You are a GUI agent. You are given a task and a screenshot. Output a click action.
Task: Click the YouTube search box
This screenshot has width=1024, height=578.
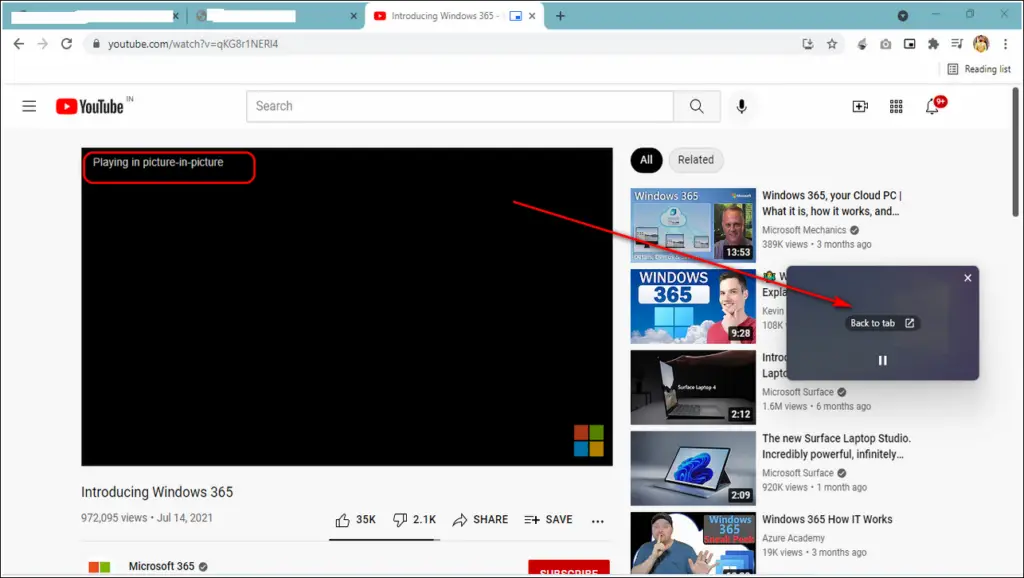pos(460,106)
